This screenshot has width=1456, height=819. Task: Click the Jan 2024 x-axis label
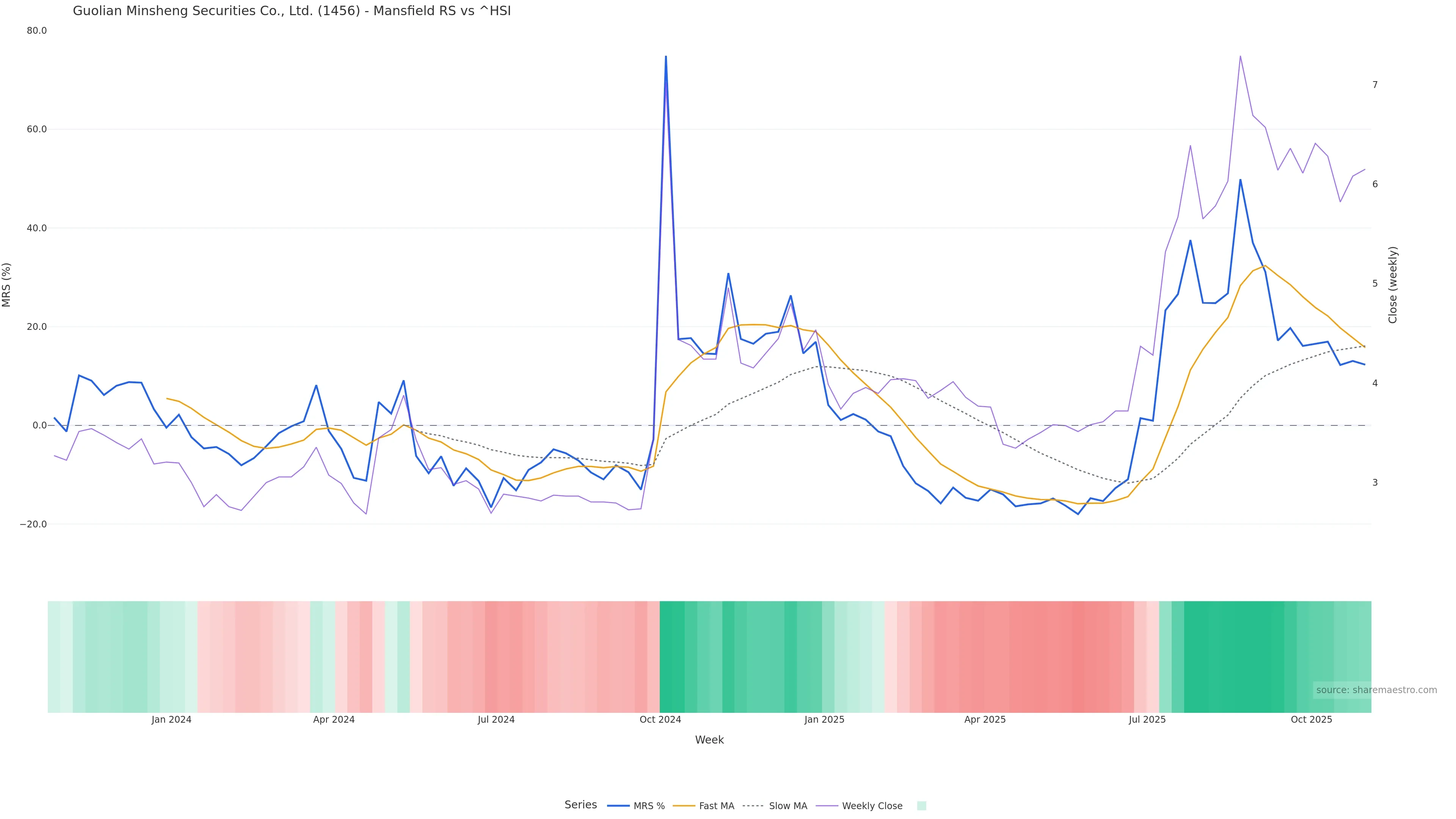tap(171, 720)
